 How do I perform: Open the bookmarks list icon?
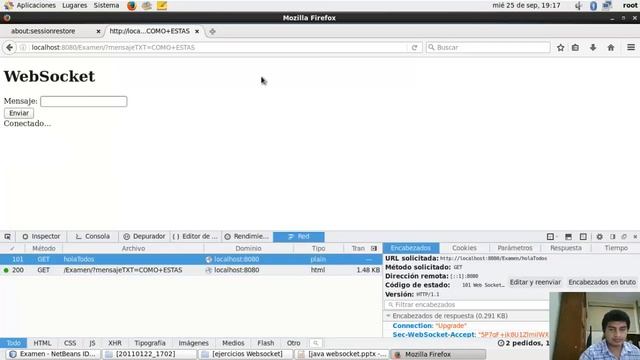576,47
